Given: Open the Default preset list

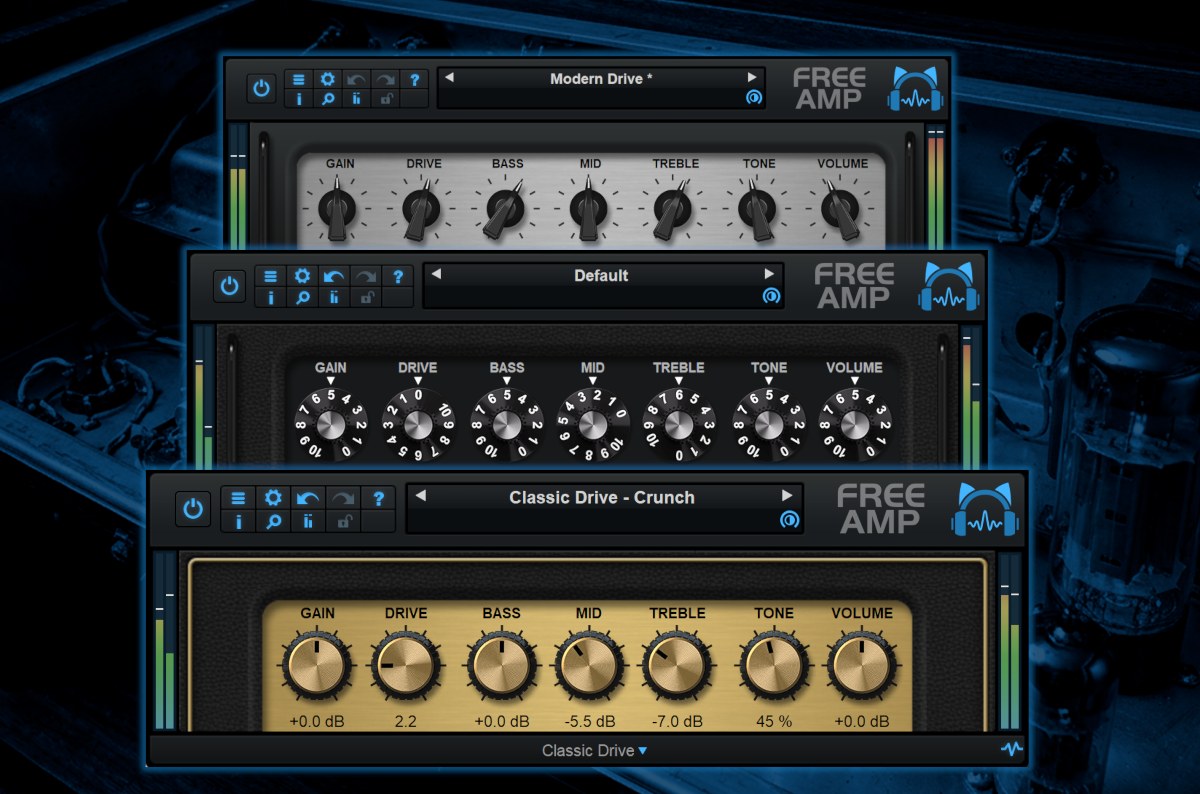Looking at the screenshot, I should [x=601, y=275].
